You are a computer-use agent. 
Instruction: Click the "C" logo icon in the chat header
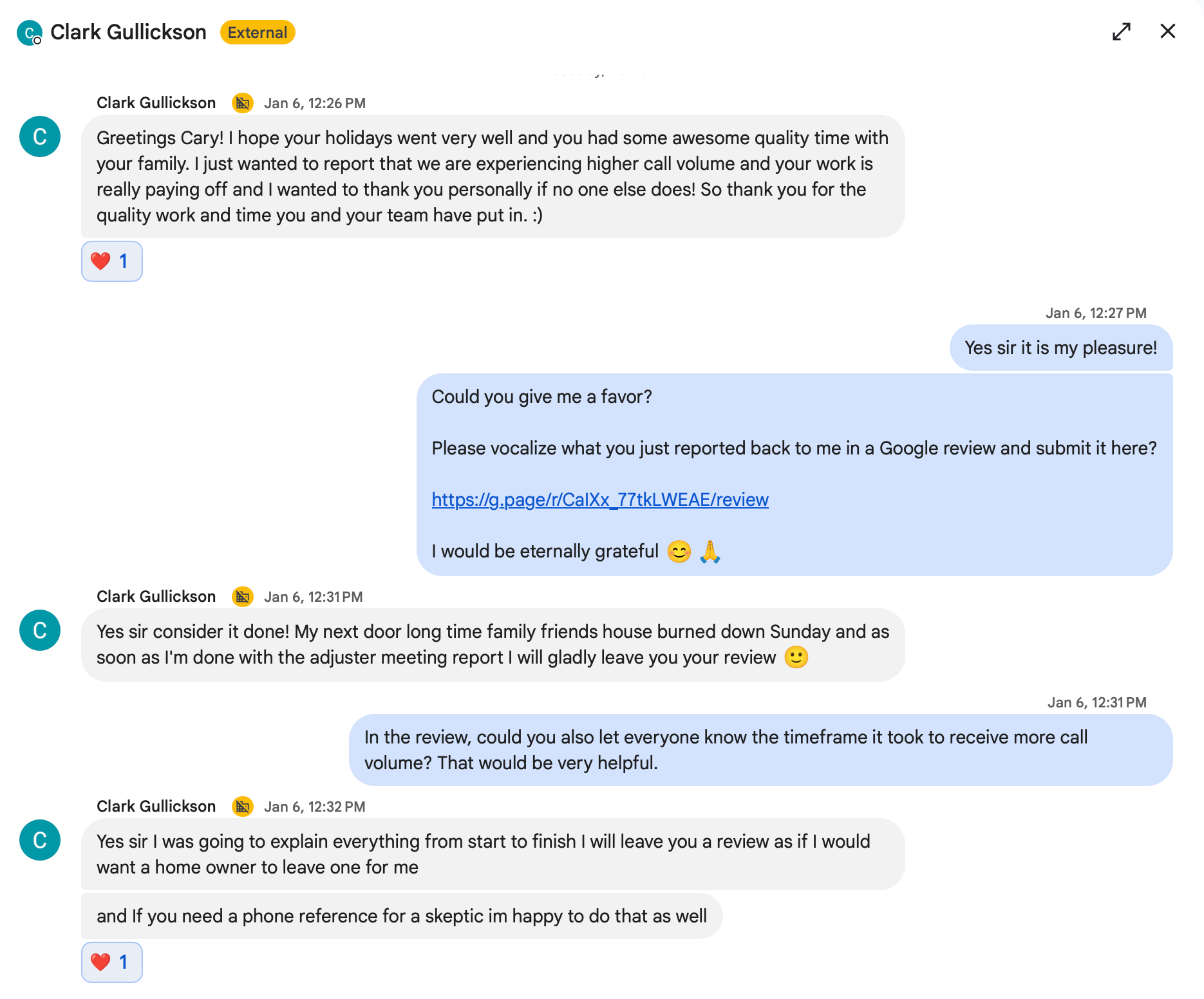pos(30,32)
